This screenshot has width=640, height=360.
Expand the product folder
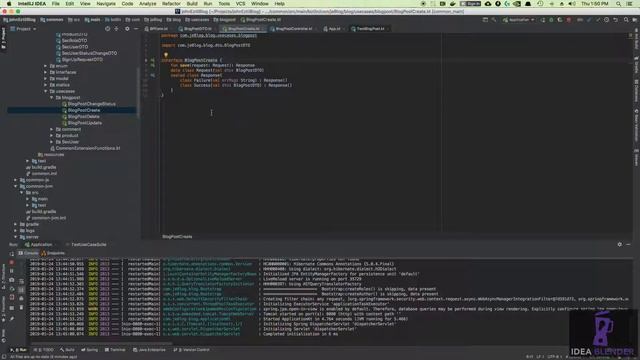[52, 136]
